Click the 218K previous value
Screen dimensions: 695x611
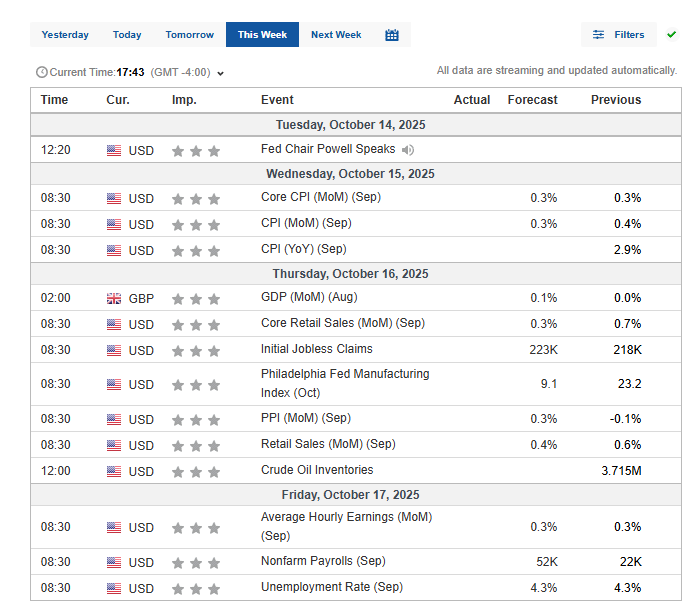pyautogui.click(x=627, y=350)
